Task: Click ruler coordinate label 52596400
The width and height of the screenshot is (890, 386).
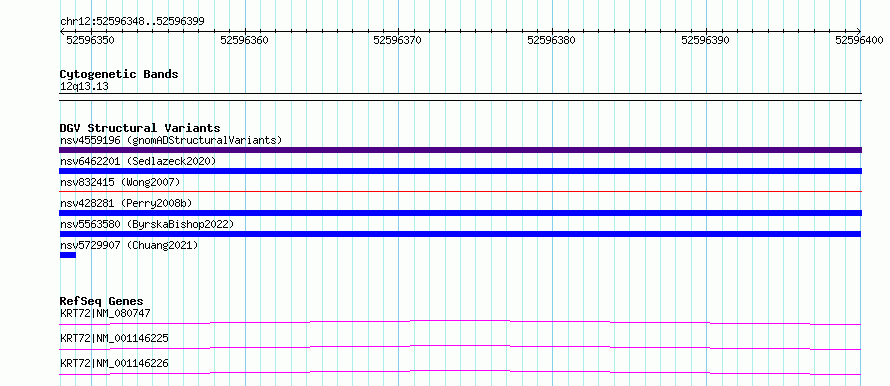Action: [860, 40]
